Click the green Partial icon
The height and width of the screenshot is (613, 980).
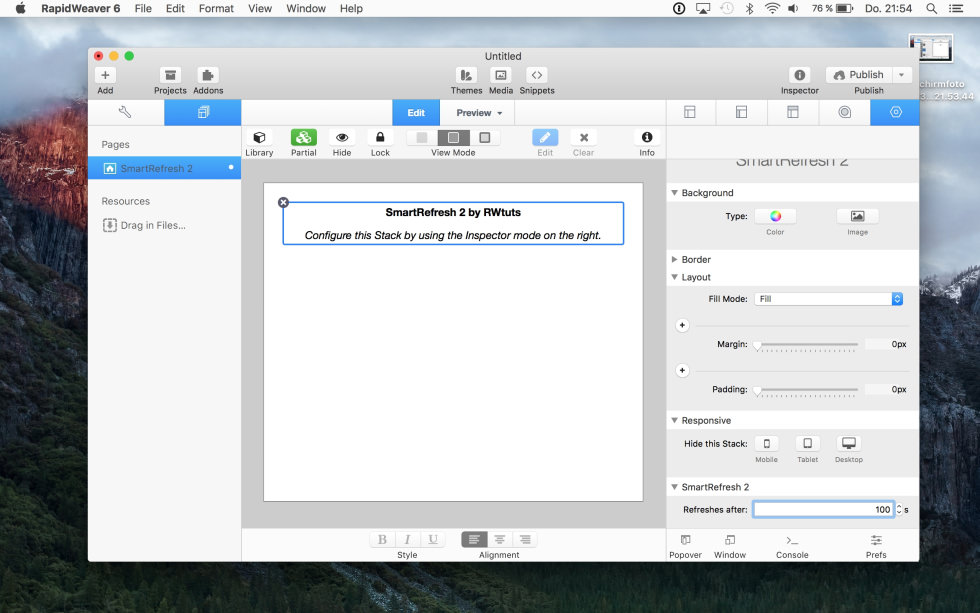[304, 137]
